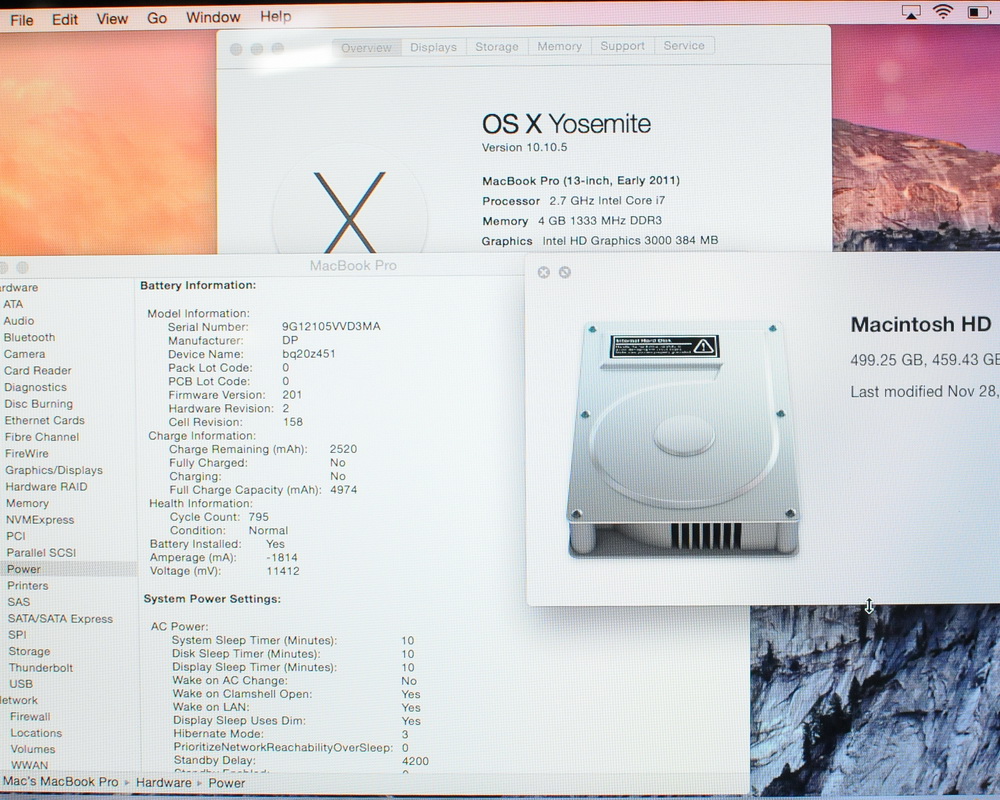Switch to the Overview tab
The height and width of the screenshot is (800, 1000).
point(366,48)
